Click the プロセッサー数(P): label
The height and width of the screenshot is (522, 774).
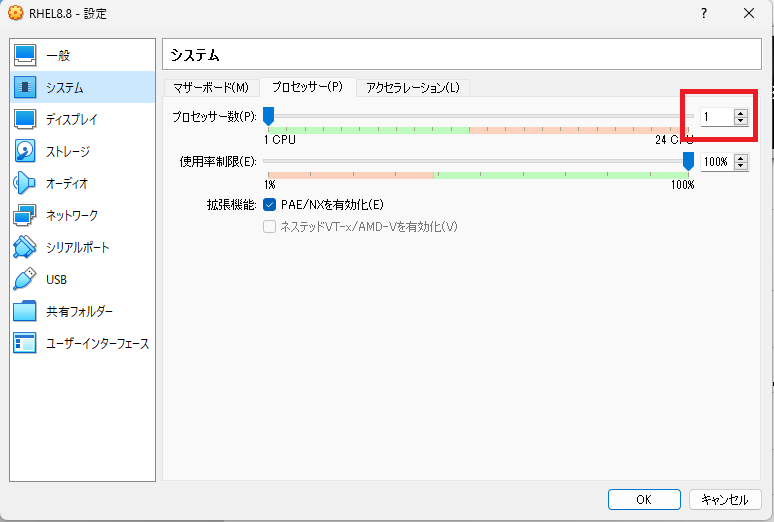[x=214, y=117]
